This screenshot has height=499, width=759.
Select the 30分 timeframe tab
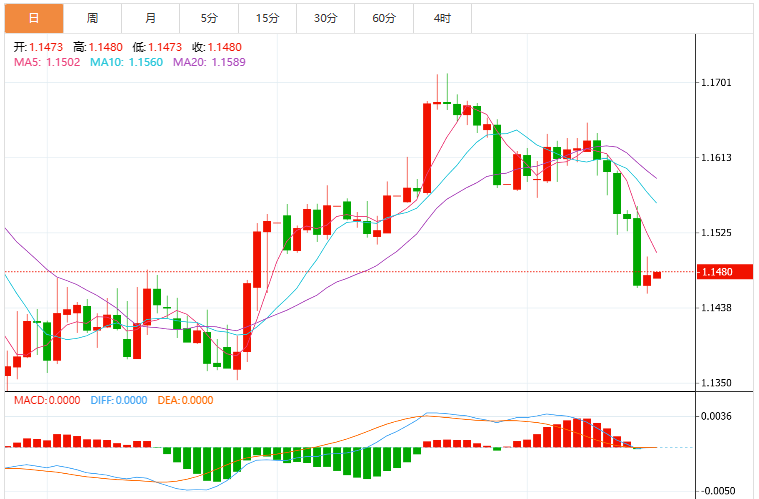pos(326,18)
